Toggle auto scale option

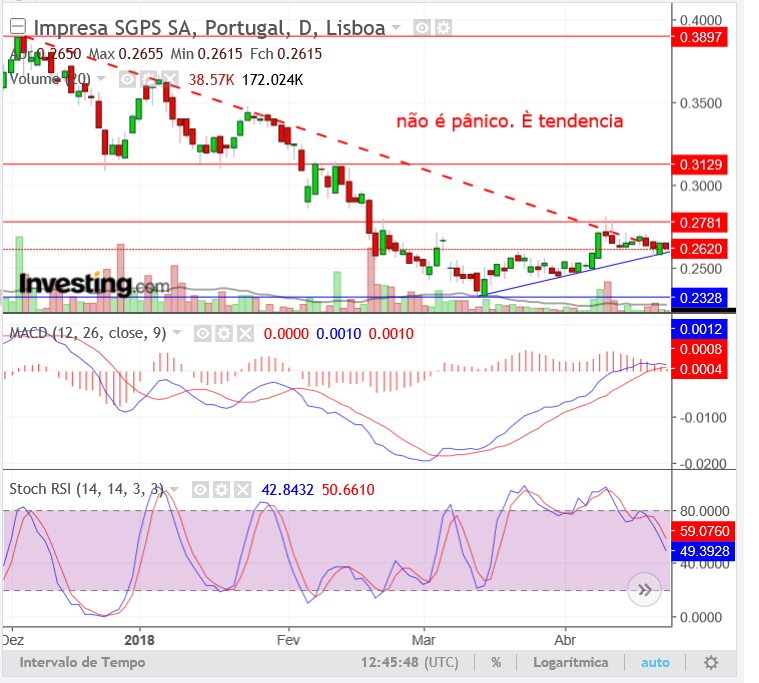click(x=655, y=662)
